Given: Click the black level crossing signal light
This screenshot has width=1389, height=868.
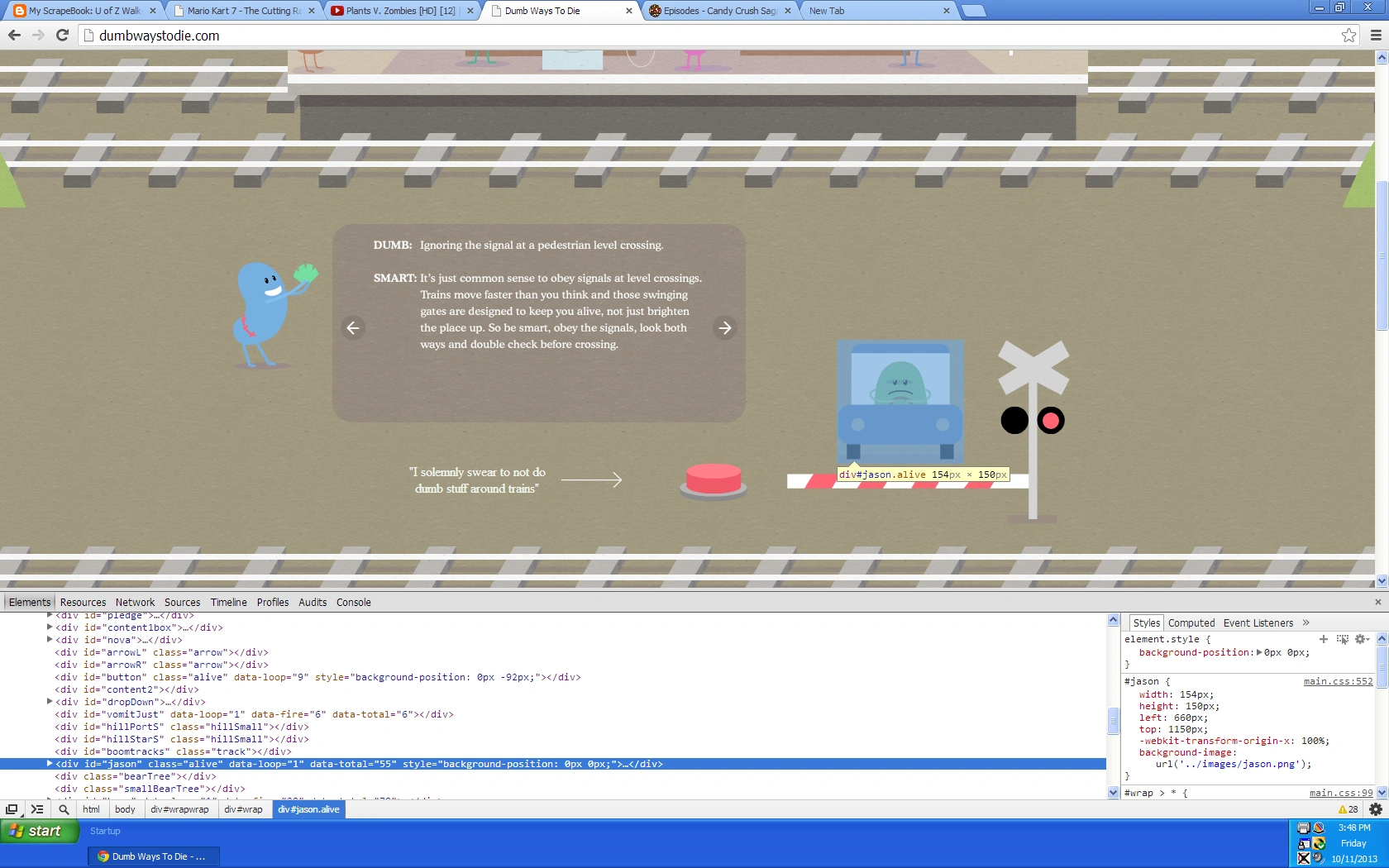Looking at the screenshot, I should (1014, 421).
